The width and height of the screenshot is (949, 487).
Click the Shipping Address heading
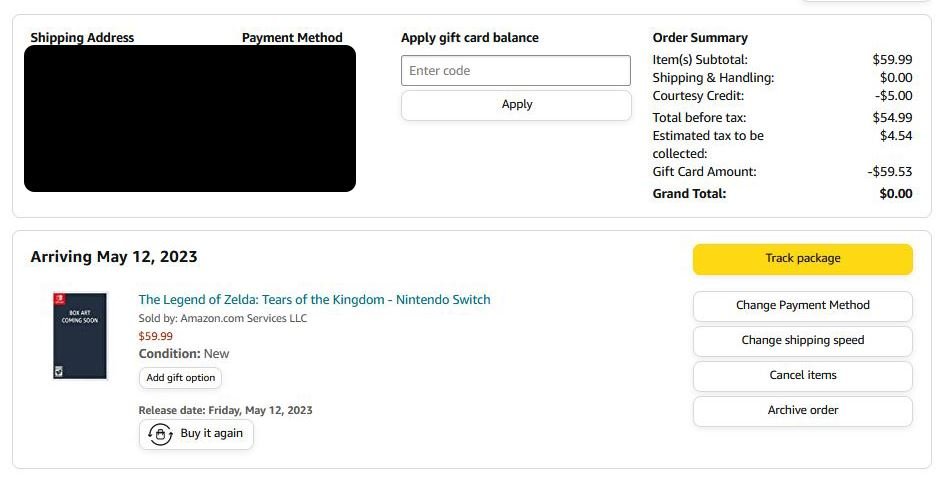(82, 38)
